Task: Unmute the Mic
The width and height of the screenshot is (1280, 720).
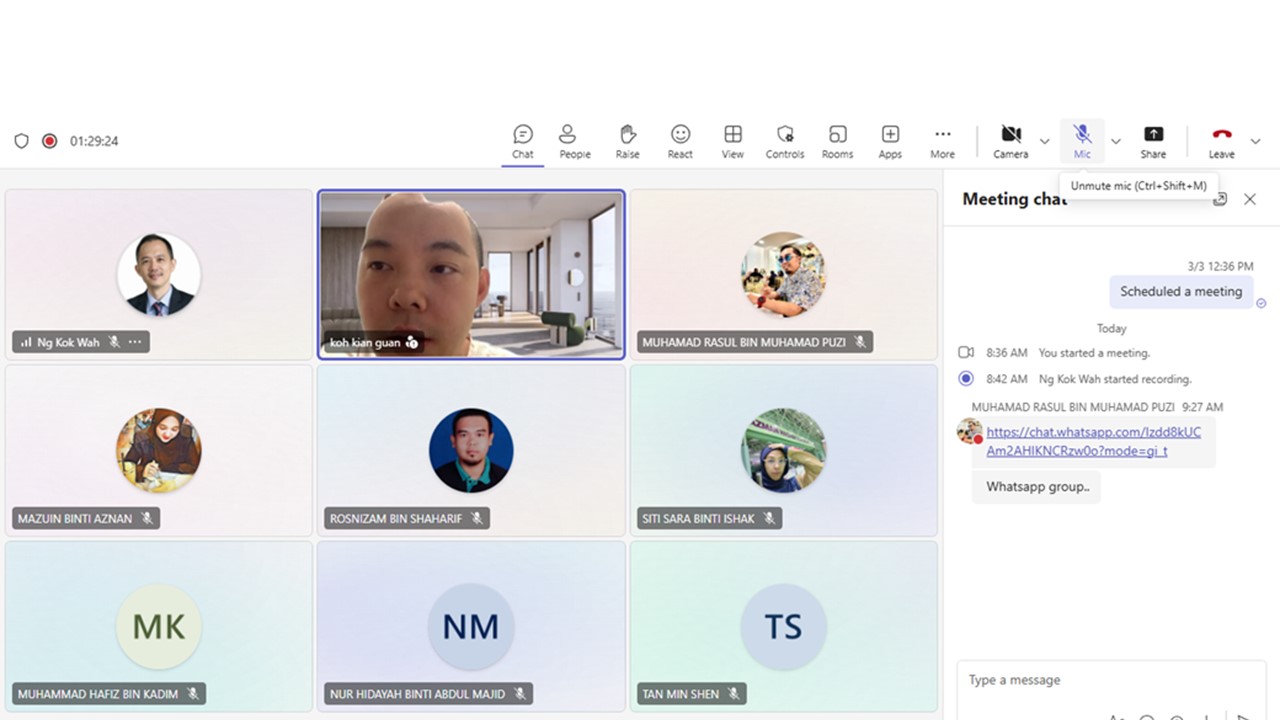Action: tap(1082, 141)
